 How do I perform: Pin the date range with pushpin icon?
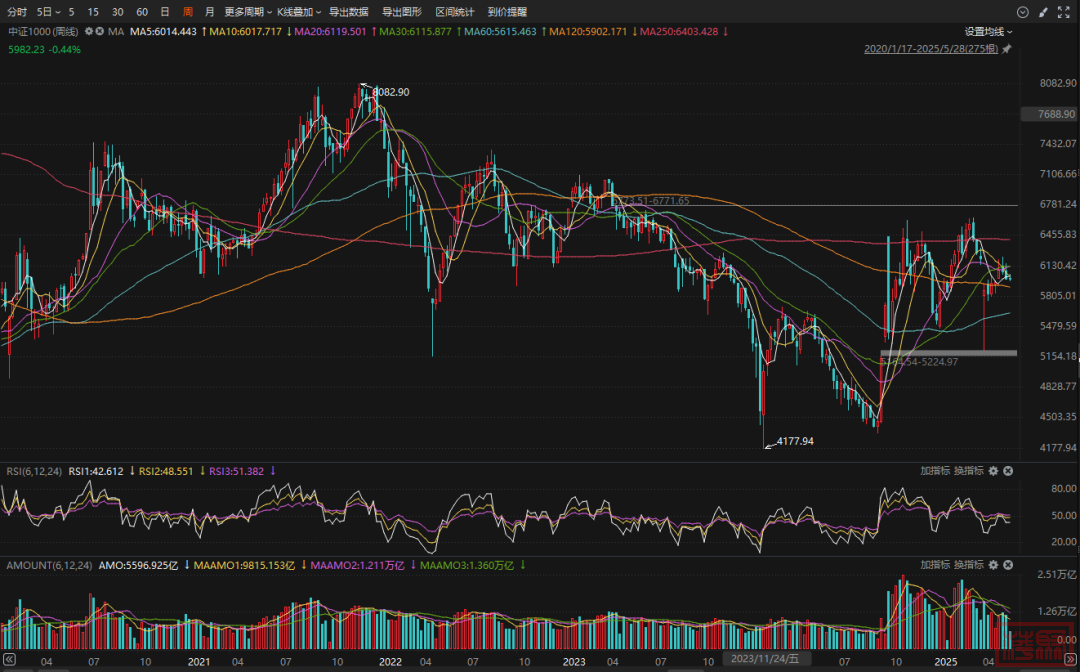(1007, 49)
